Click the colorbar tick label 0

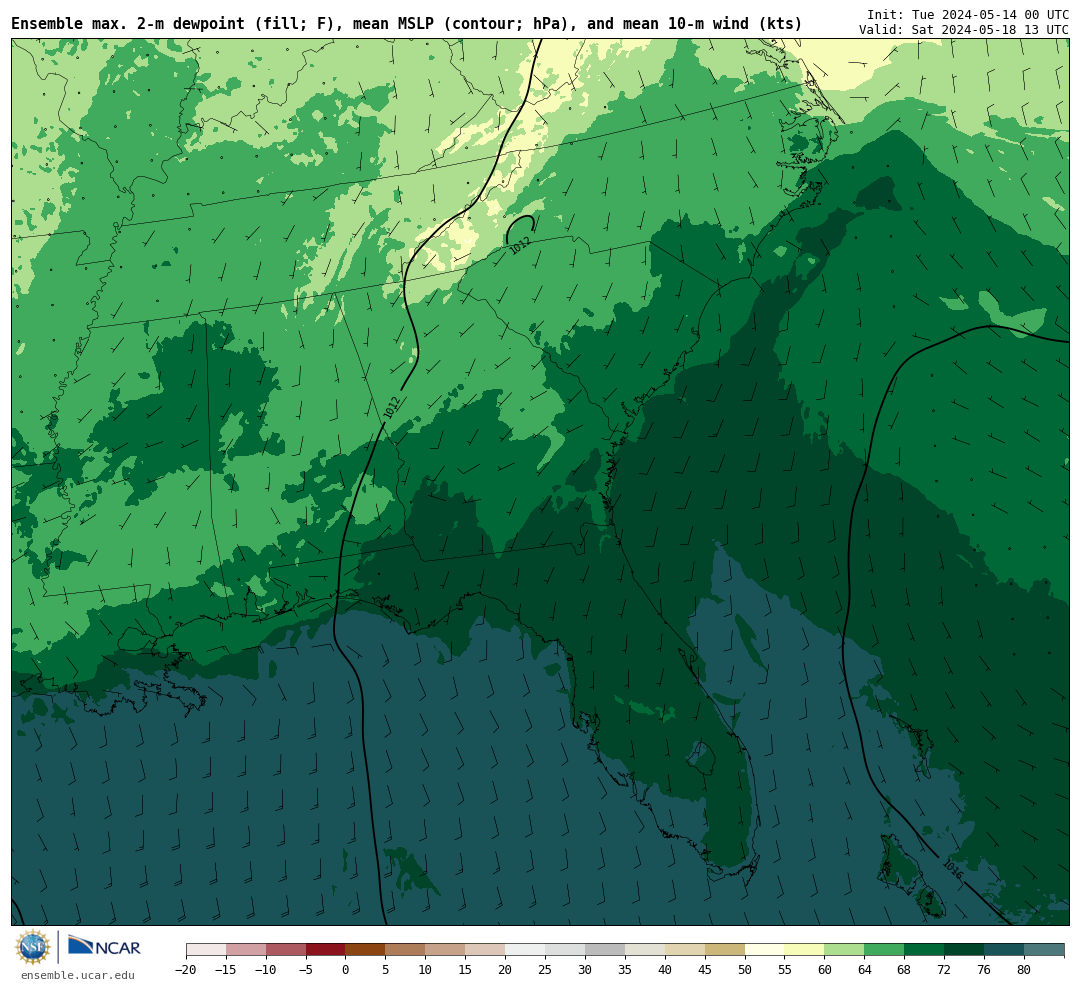(x=346, y=969)
